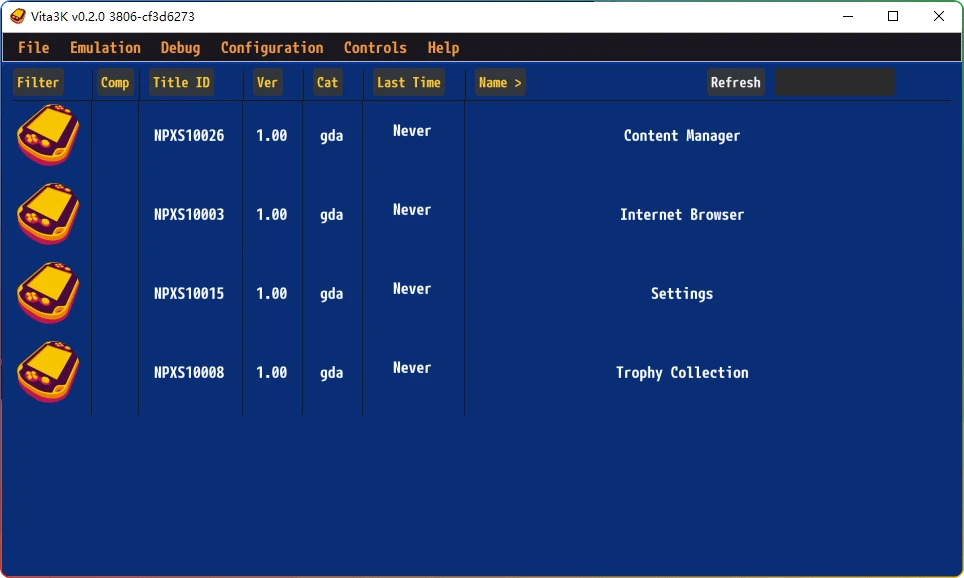Open the Help menu
This screenshot has width=964, height=578.
(x=443, y=47)
